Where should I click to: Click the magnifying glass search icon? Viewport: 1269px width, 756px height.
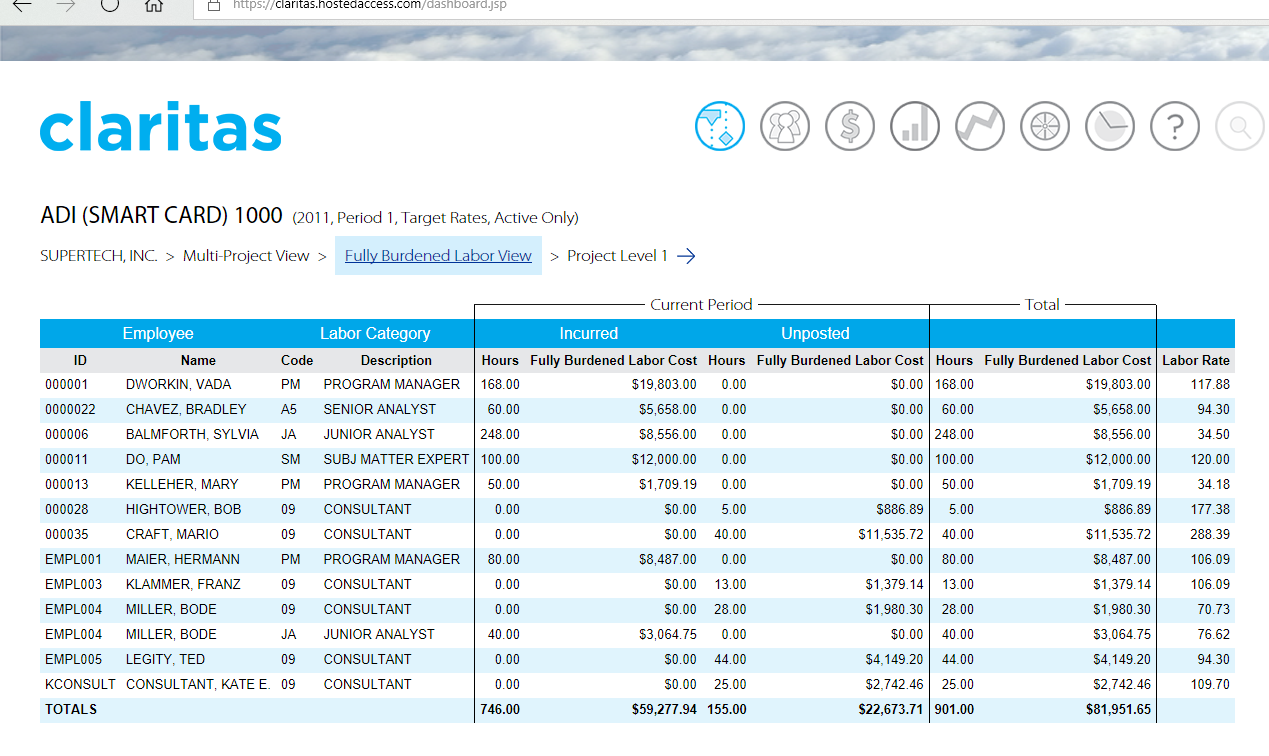[x=1240, y=127]
